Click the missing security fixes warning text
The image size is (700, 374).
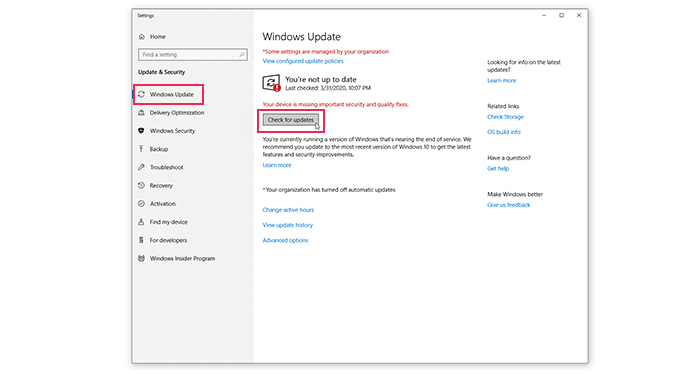336,104
